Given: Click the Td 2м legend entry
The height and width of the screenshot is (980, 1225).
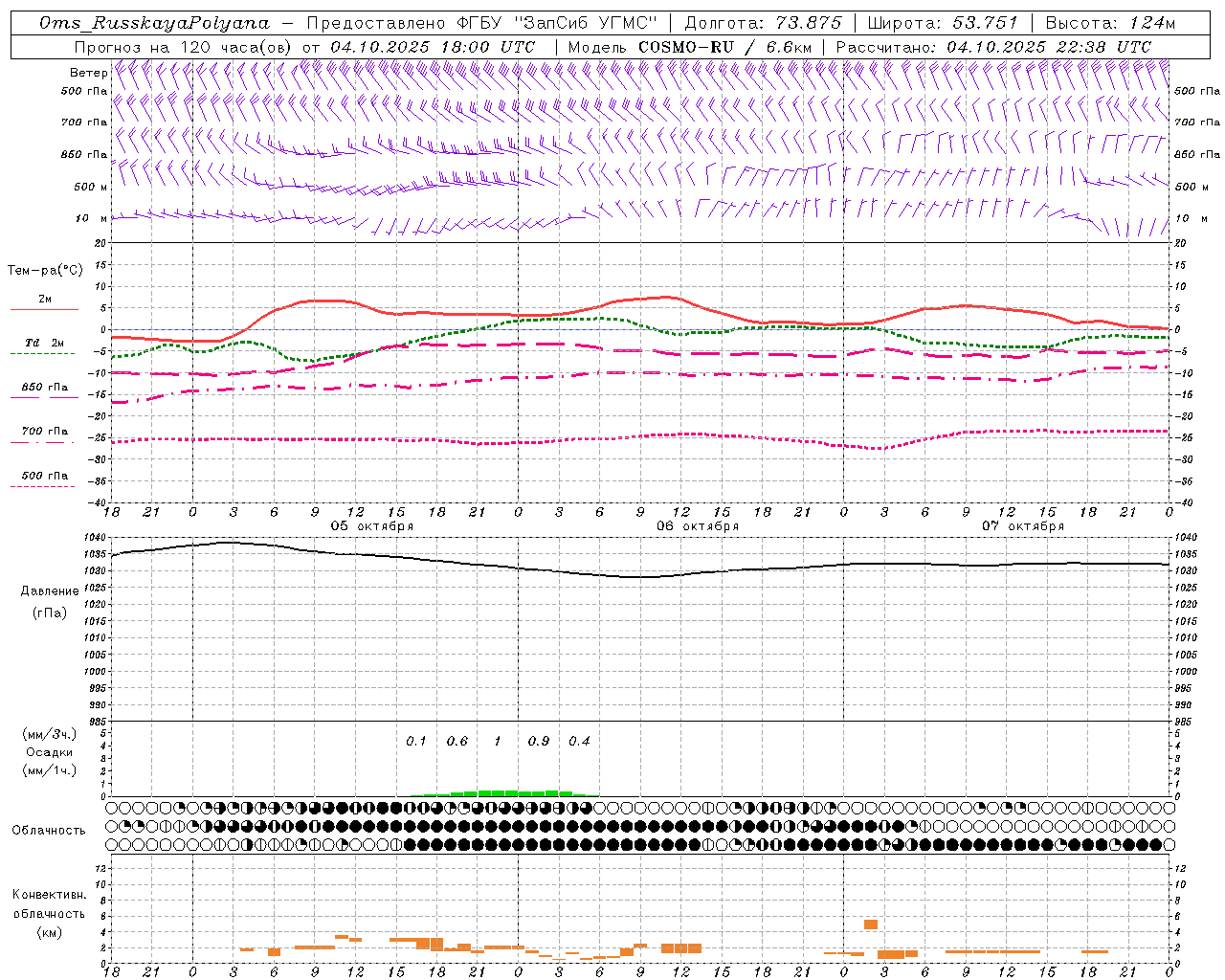Looking at the screenshot, I should [x=45, y=343].
